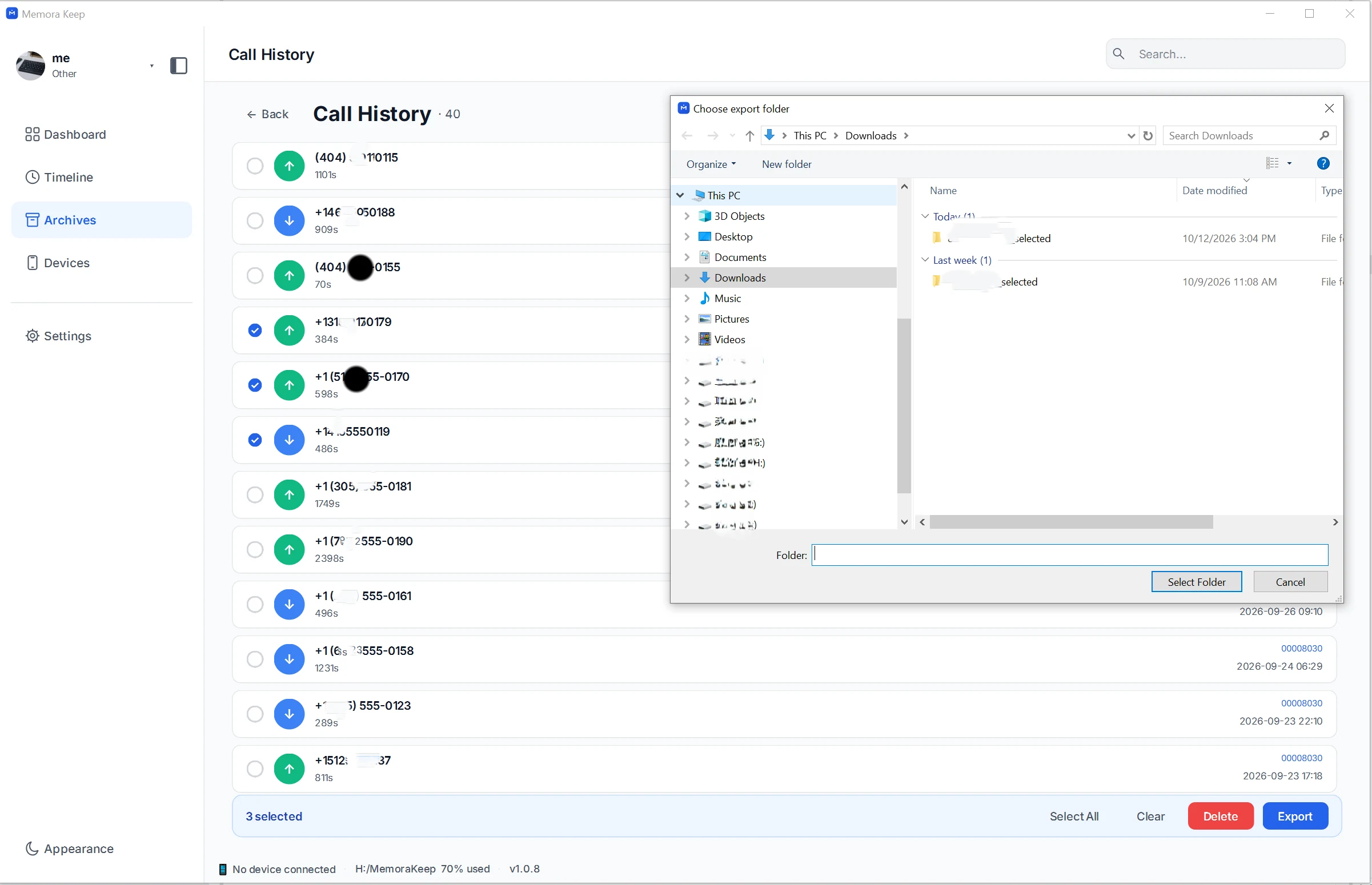Click incoming call icon for 555-0161 entry
The height and width of the screenshot is (885, 1372).
point(289,605)
